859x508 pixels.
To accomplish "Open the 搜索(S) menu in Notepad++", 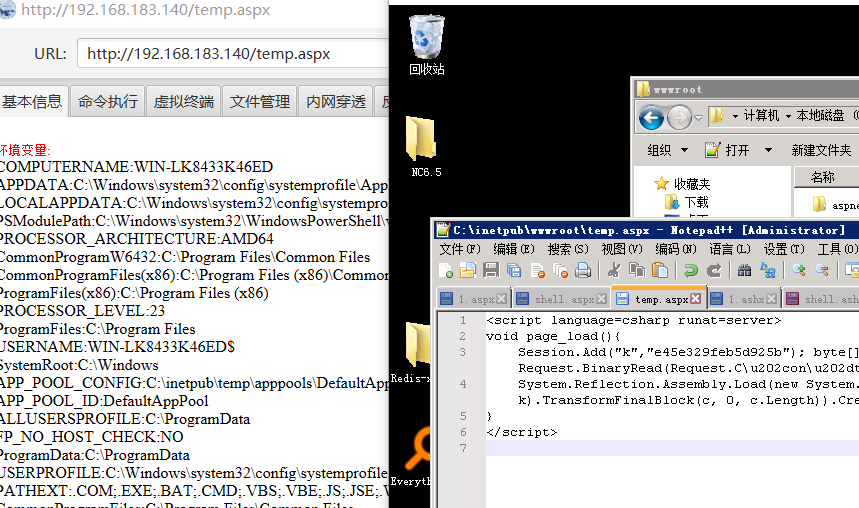I will coord(568,249).
